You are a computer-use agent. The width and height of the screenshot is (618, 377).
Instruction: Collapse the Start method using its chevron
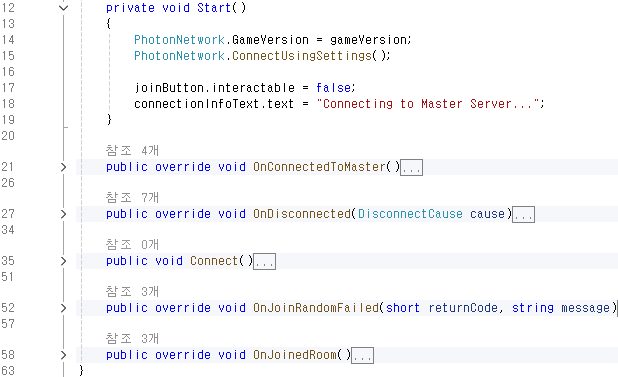[63, 8]
